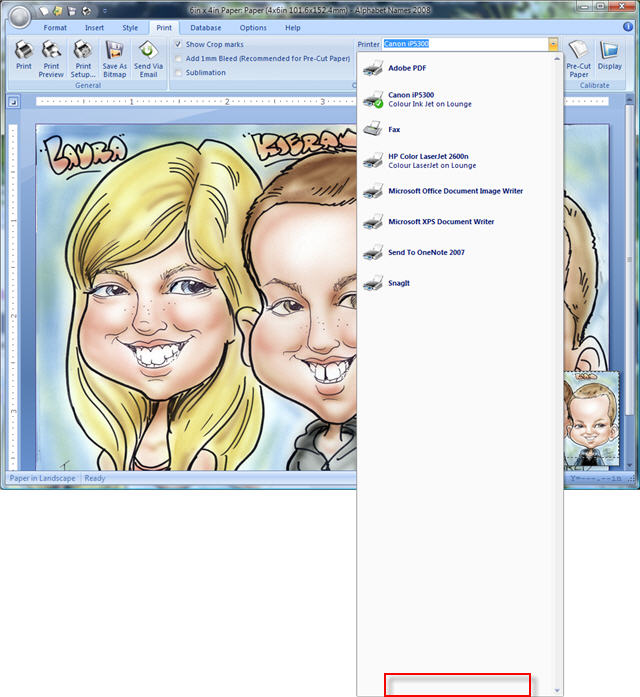The width and height of the screenshot is (640, 697).
Task: Select Adobe PDF from the printer list
Action: (x=406, y=68)
